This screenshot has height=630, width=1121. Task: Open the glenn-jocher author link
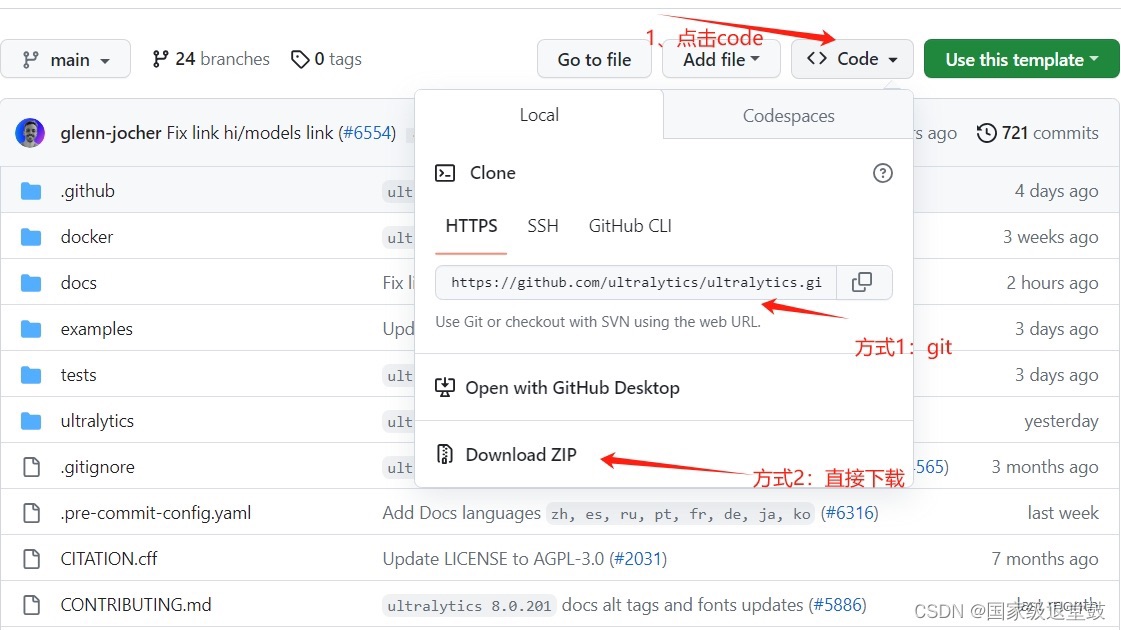point(111,133)
